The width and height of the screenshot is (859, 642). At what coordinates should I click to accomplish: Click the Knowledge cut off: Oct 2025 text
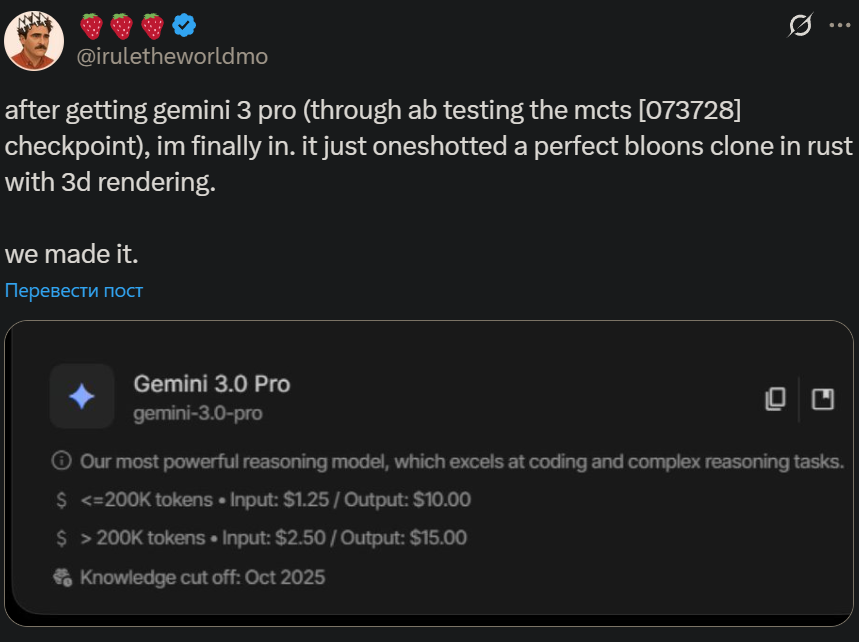click(x=202, y=577)
